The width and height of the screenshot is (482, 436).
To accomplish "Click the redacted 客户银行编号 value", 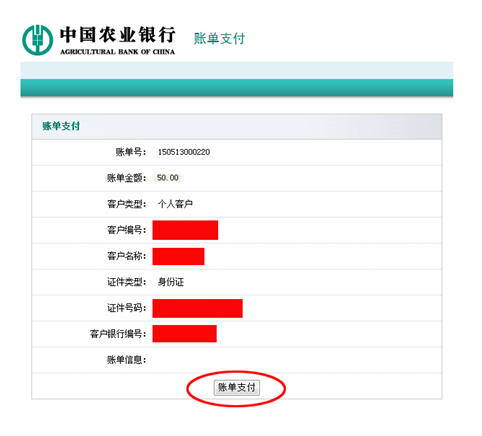I will point(185,334).
